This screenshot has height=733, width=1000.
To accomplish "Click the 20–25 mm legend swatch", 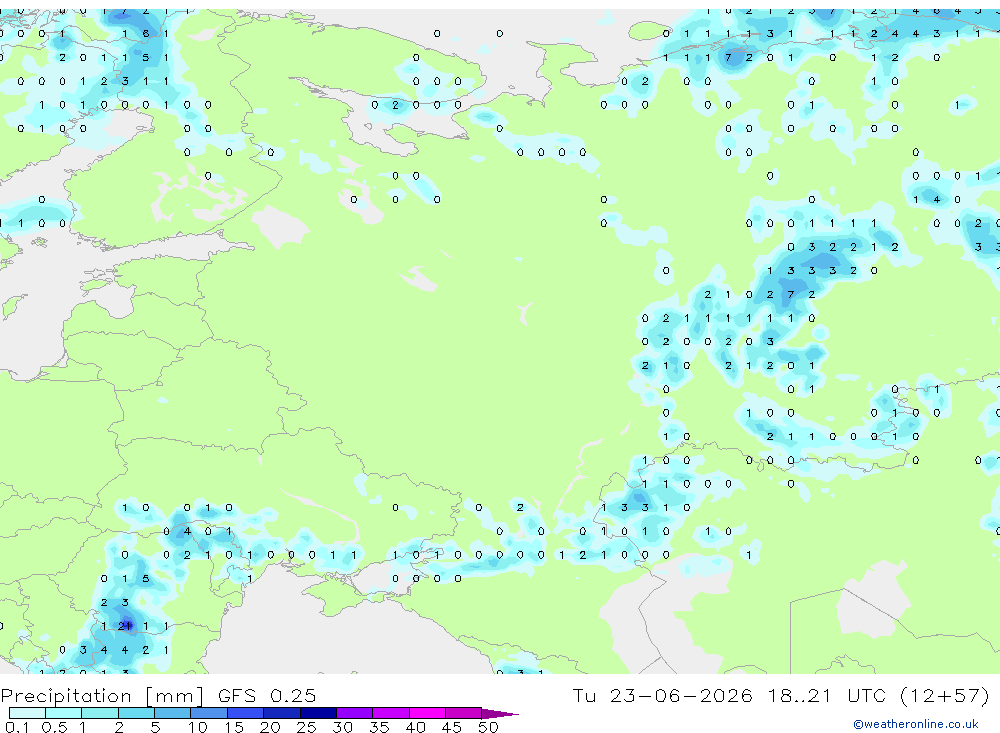I will 282,713.
